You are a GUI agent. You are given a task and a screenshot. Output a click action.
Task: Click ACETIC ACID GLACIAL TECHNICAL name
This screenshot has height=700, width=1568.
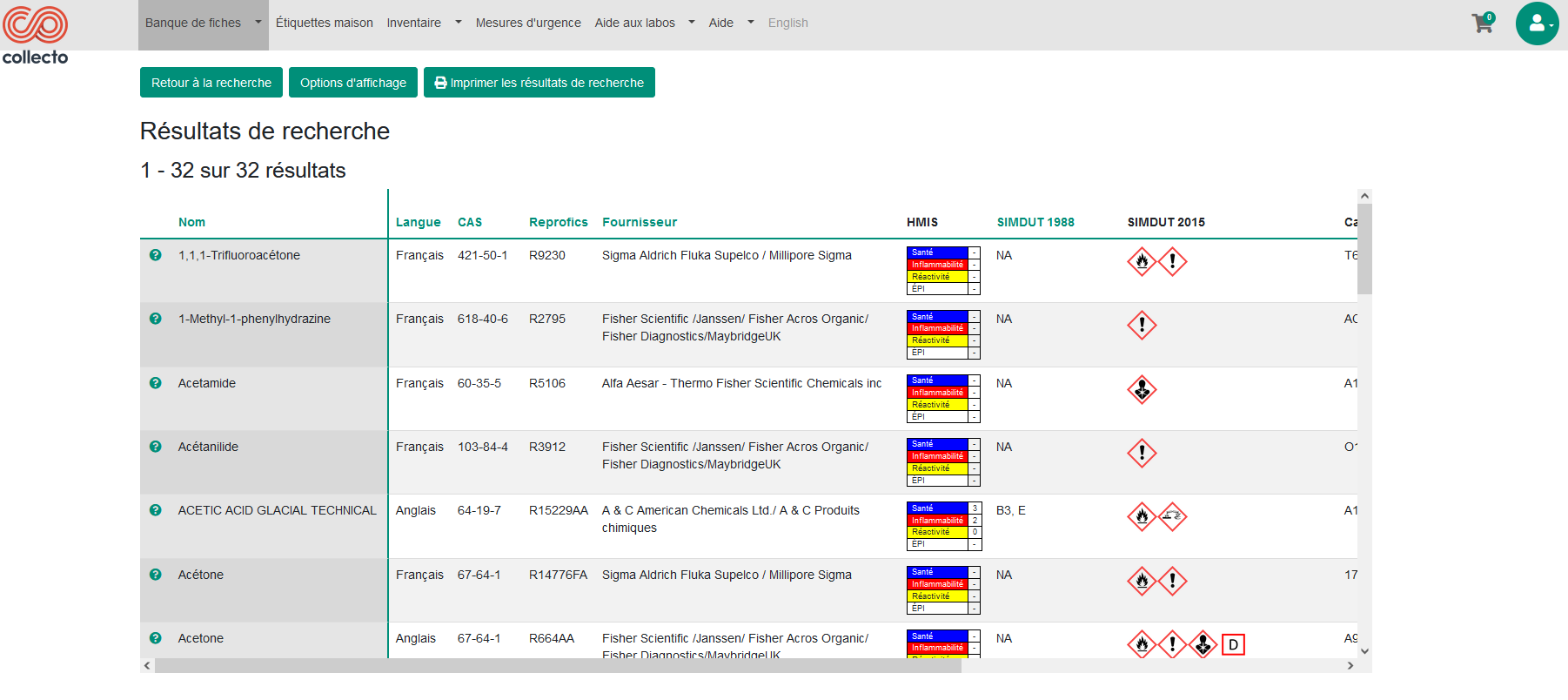point(278,510)
